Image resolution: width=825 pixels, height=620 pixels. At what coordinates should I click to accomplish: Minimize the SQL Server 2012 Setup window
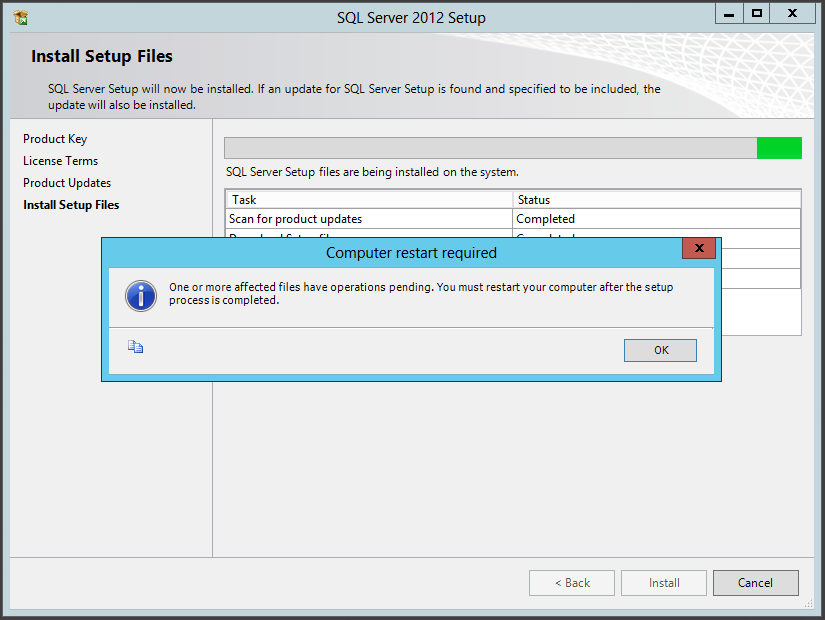(729, 13)
